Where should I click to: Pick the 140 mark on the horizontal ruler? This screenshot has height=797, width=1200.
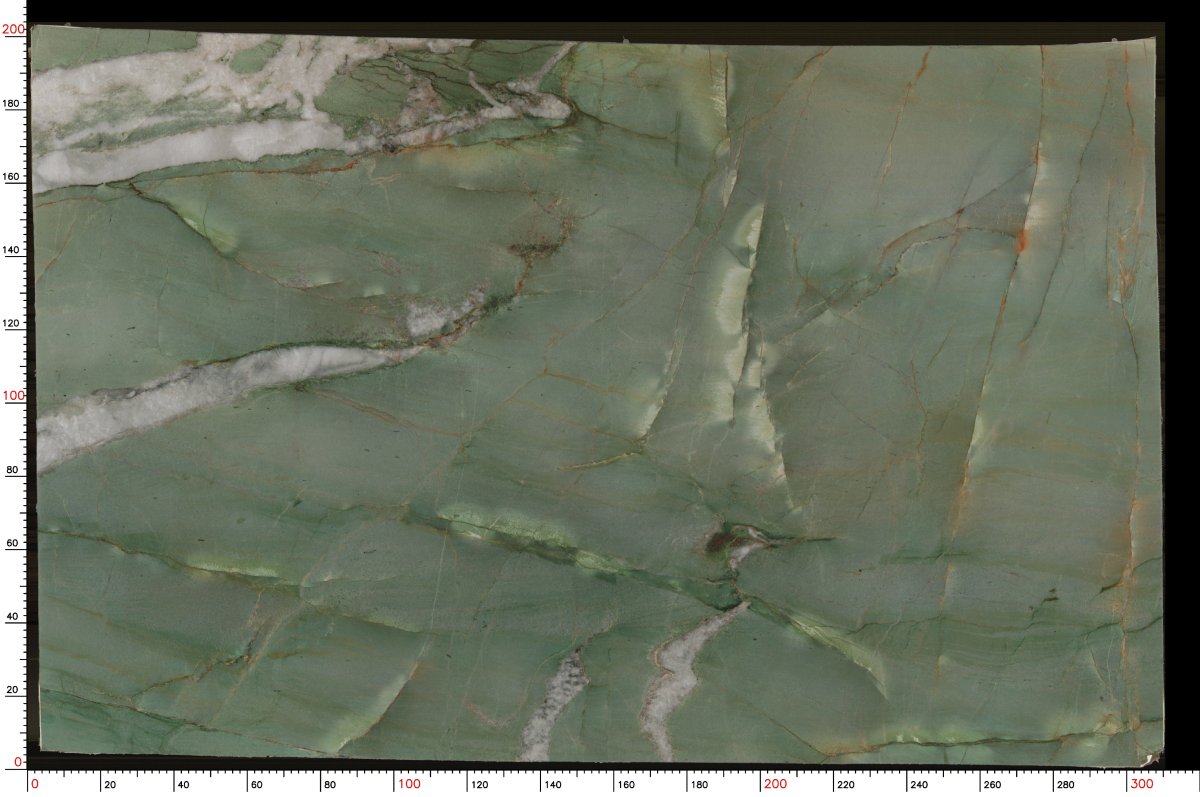click(x=555, y=786)
